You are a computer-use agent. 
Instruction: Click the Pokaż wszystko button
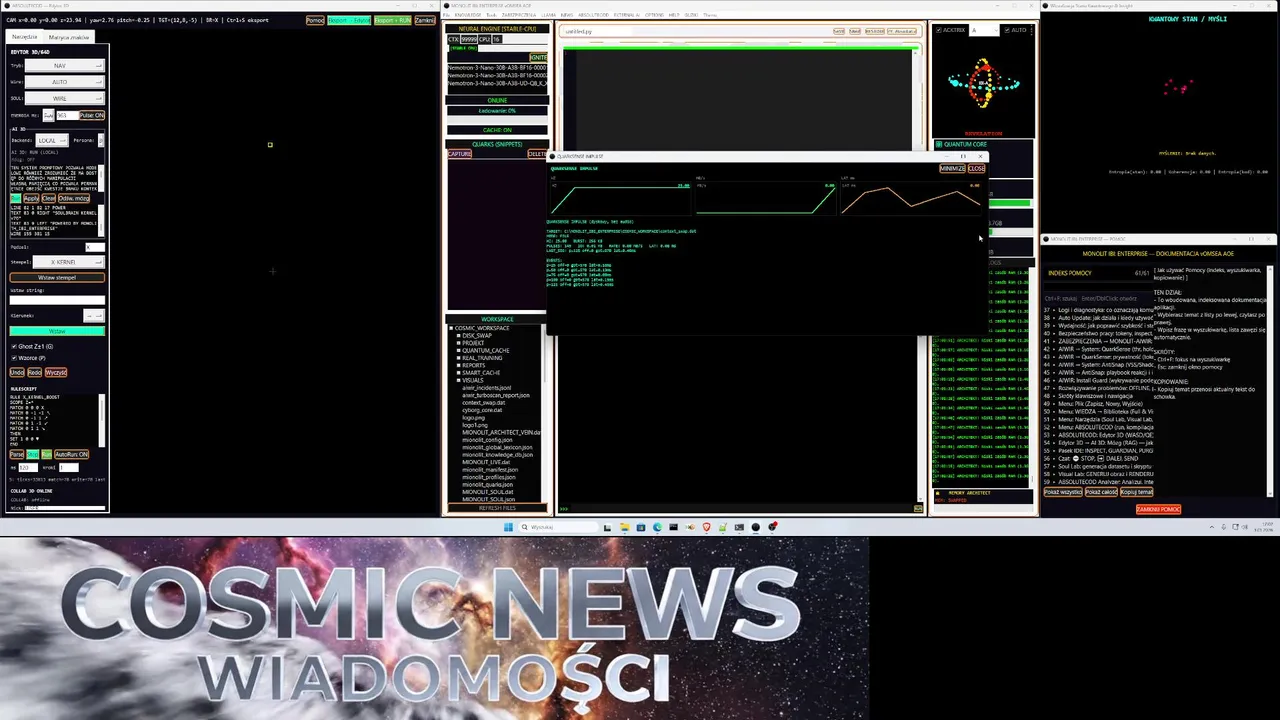click(x=1063, y=492)
